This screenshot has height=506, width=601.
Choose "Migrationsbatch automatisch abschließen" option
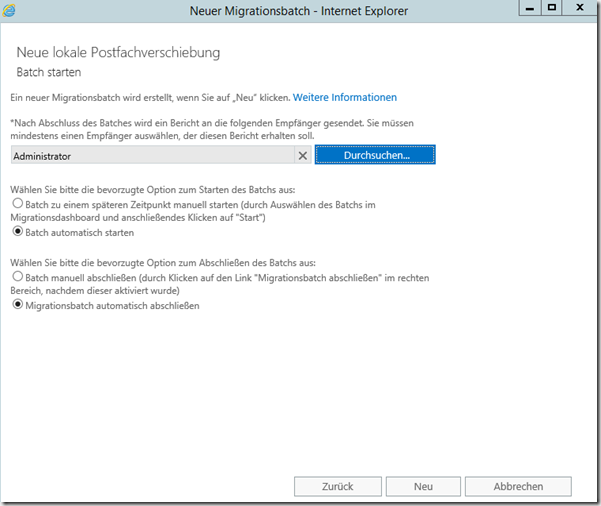pyautogui.click(x=17, y=306)
